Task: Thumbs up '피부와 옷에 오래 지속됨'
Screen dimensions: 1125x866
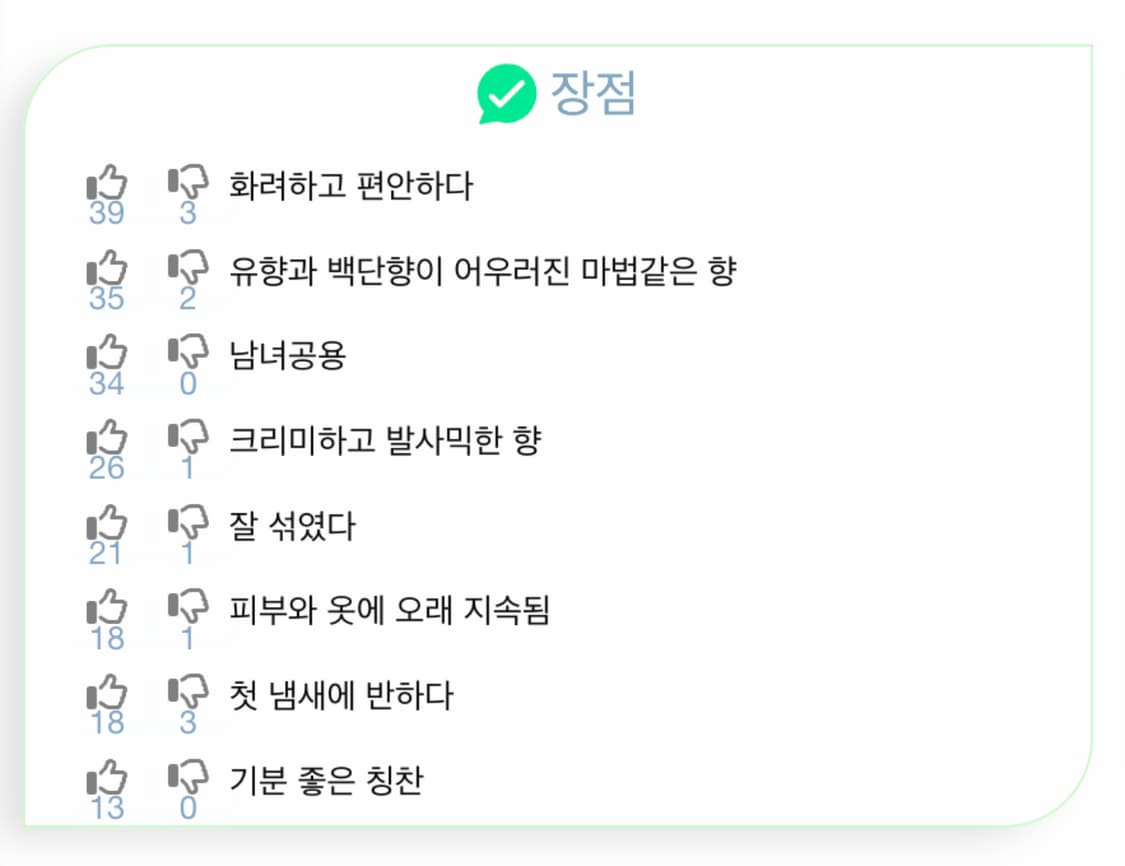Action: click(x=107, y=607)
